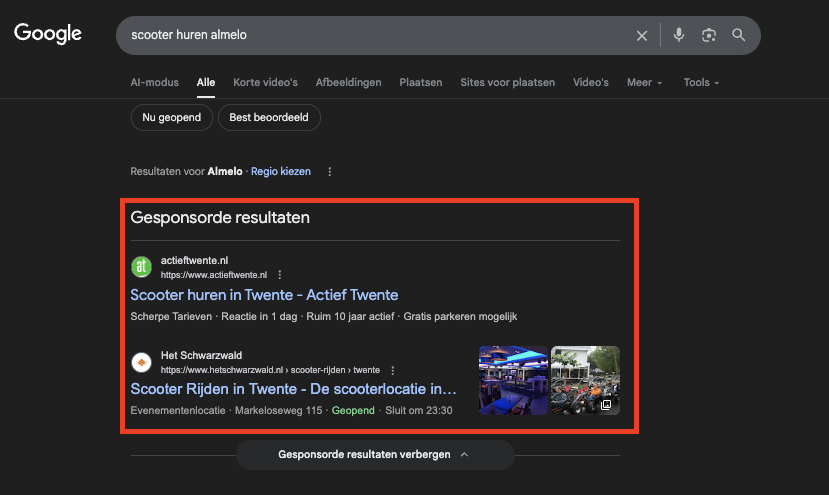Screen dimensions: 829x495
Task: Clear the search query with X icon
Action: [642, 36]
